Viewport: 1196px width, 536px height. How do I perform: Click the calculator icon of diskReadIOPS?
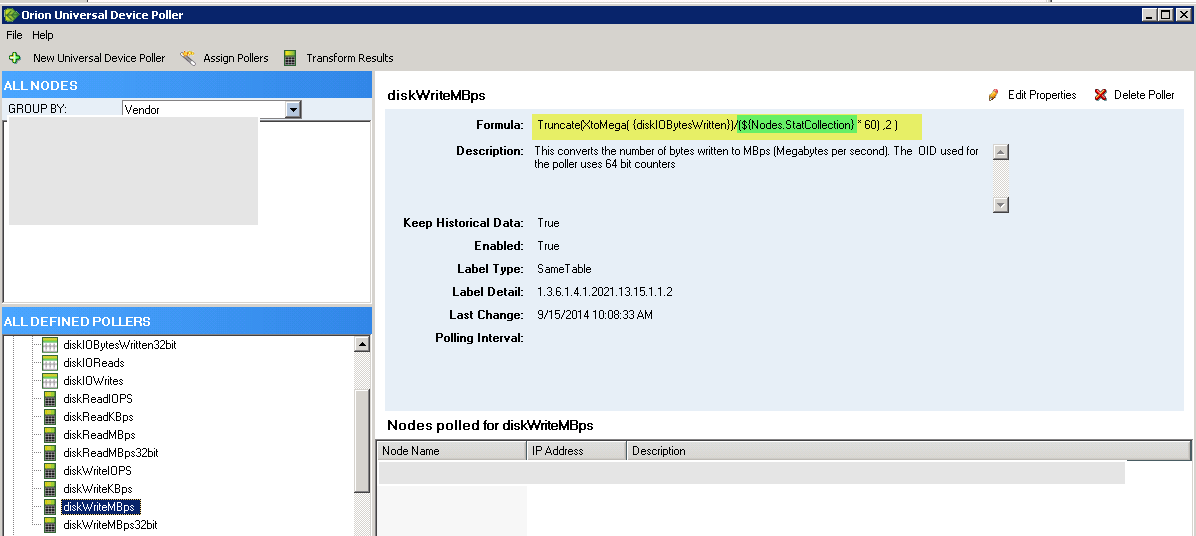click(x=50, y=399)
